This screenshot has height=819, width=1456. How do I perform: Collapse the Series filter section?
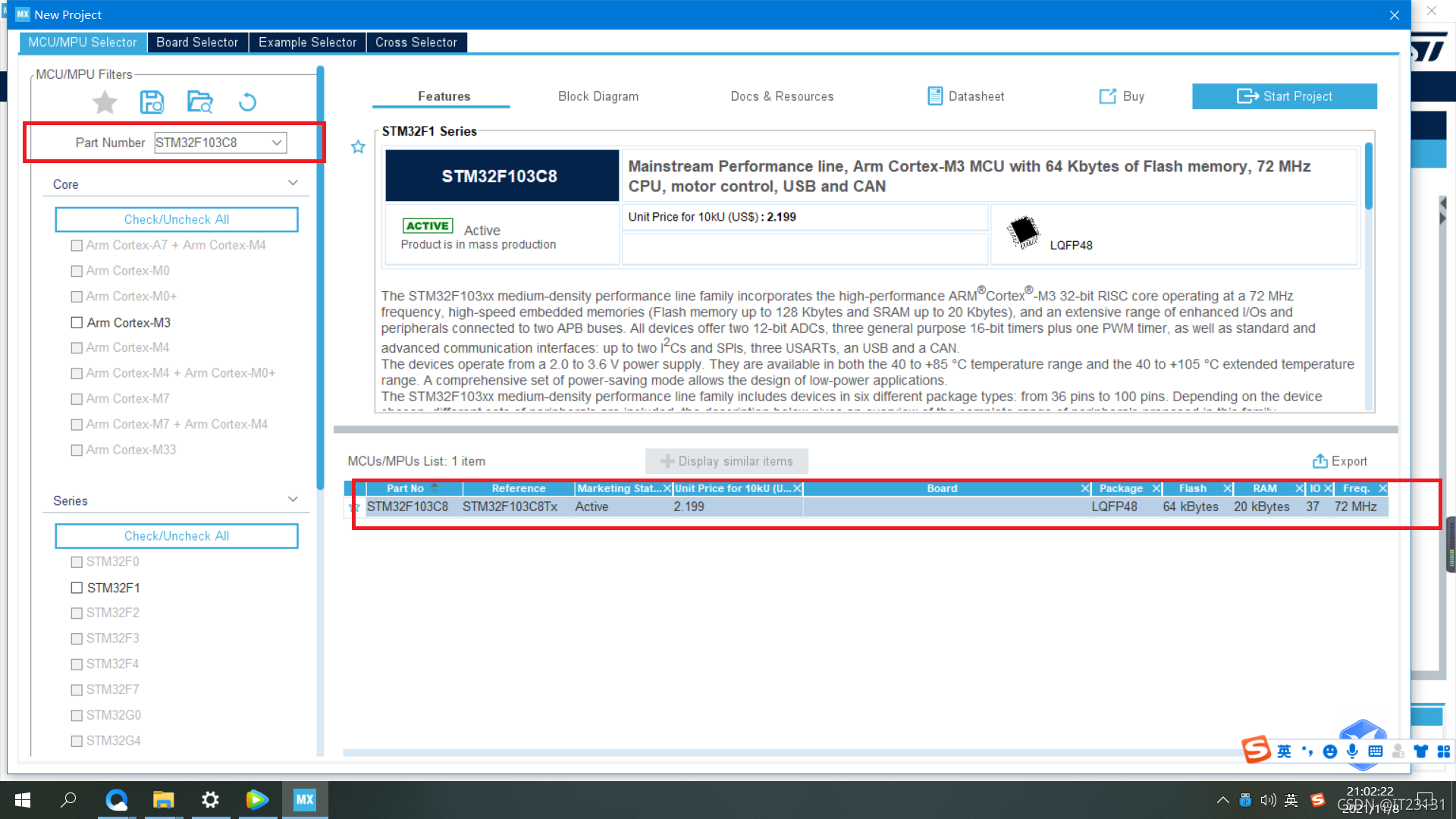(x=293, y=500)
